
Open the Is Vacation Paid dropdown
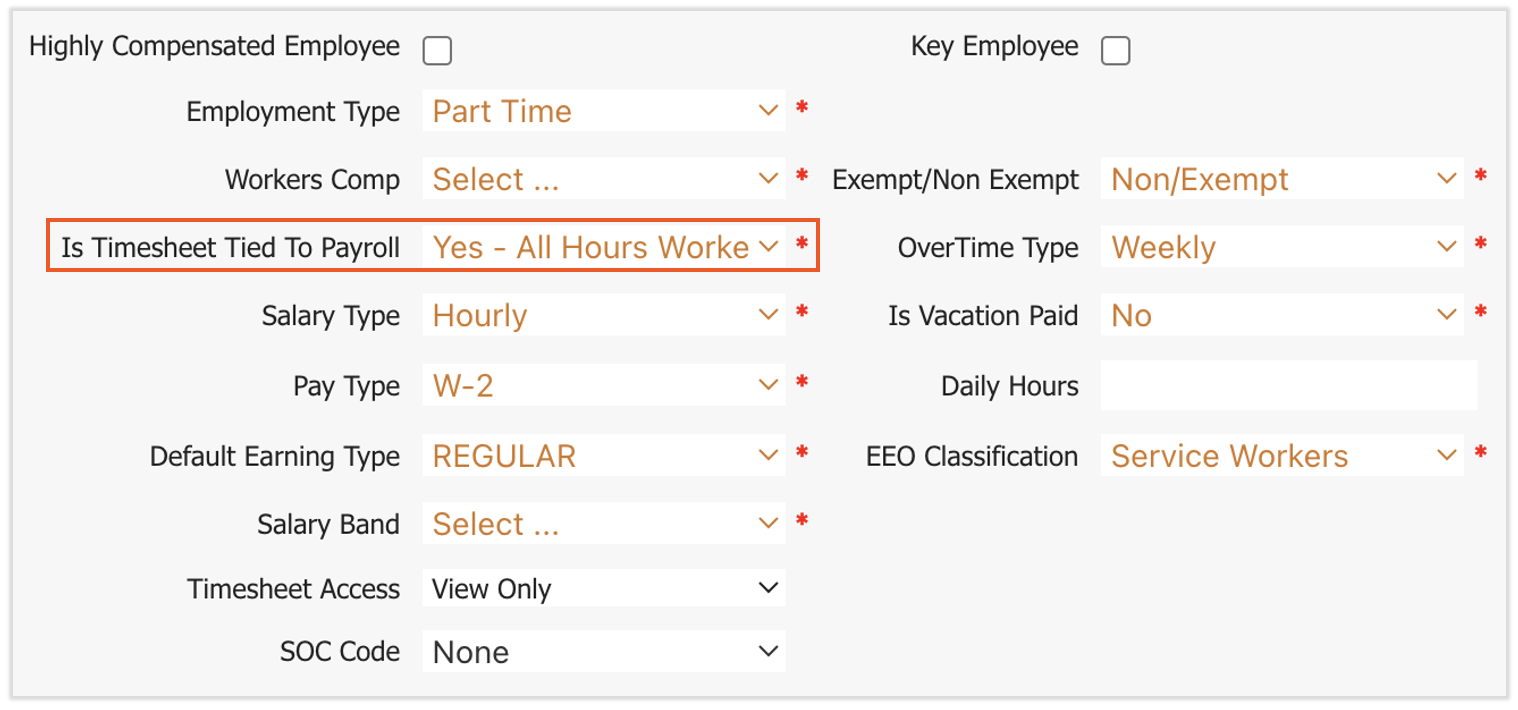click(x=1282, y=316)
